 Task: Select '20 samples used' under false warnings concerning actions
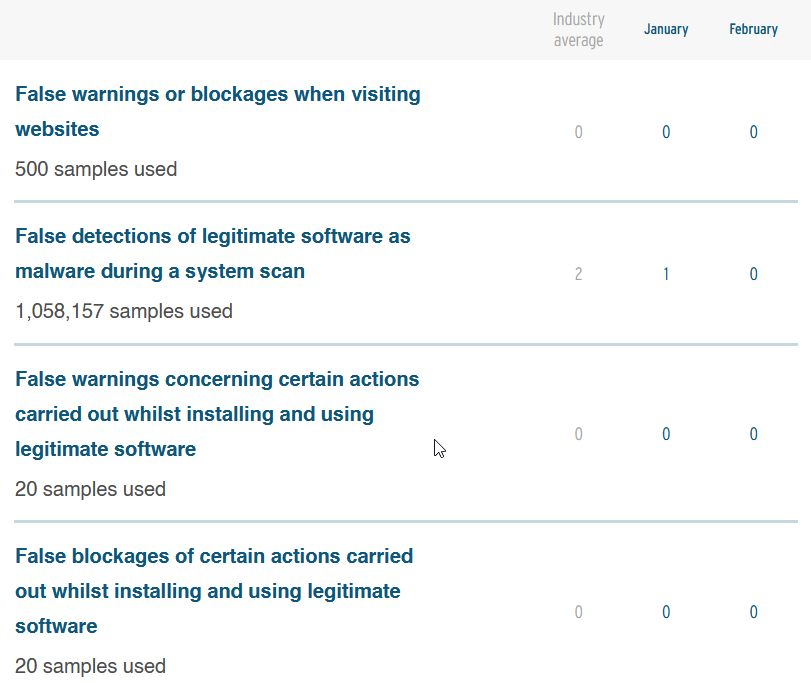point(91,489)
